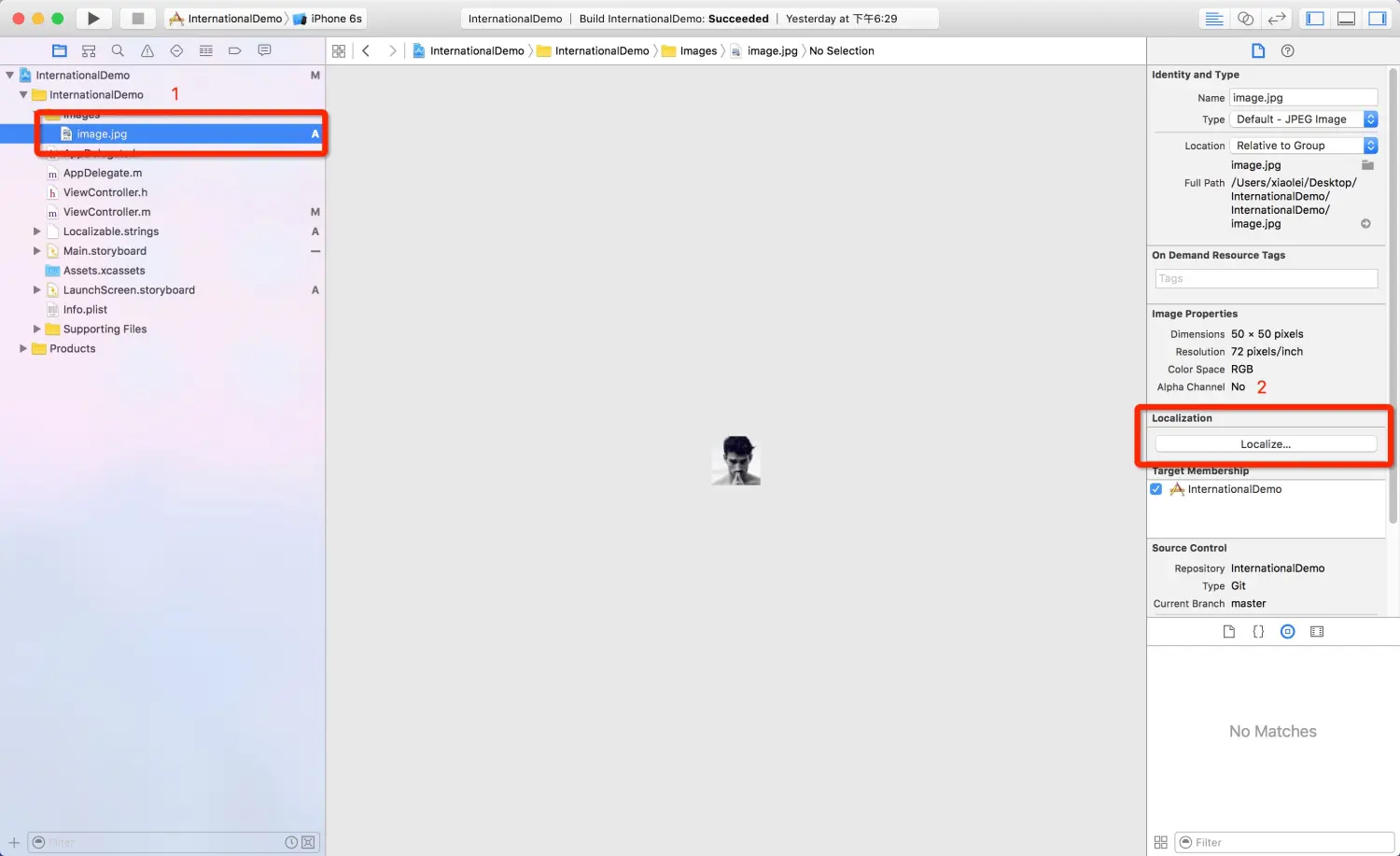Image resolution: width=1400 pixels, height=856 pixels.
Task: Toggle the debug area
Action: tap(1346, 19)
